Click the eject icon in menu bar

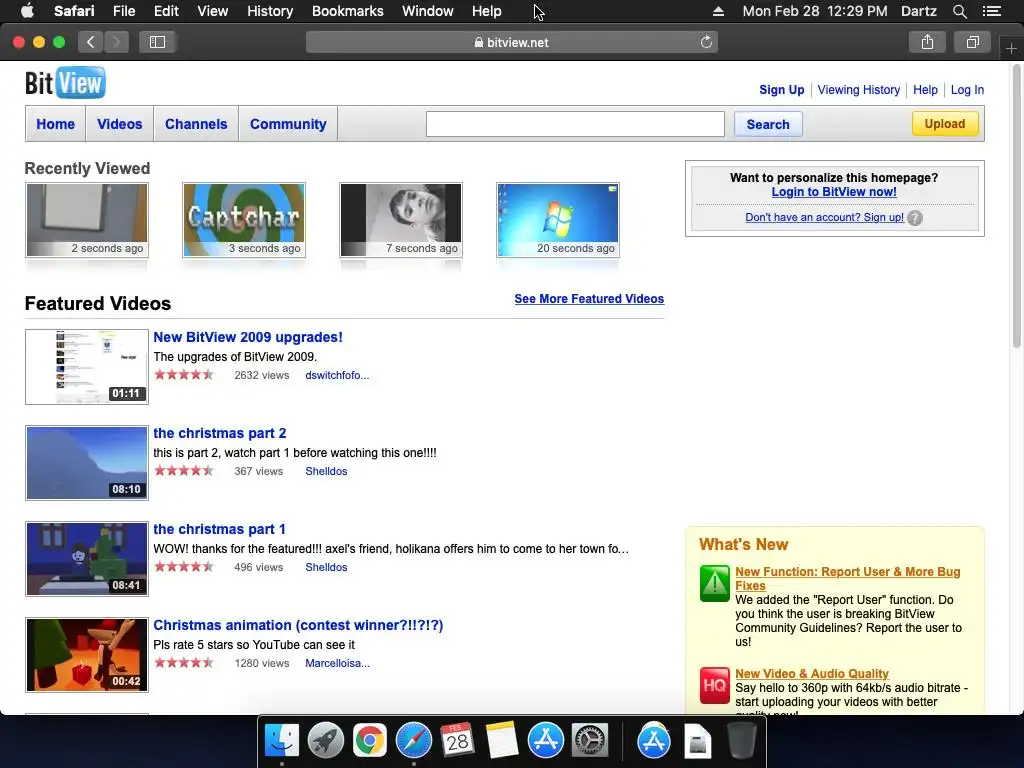click(x=718, y=11)
